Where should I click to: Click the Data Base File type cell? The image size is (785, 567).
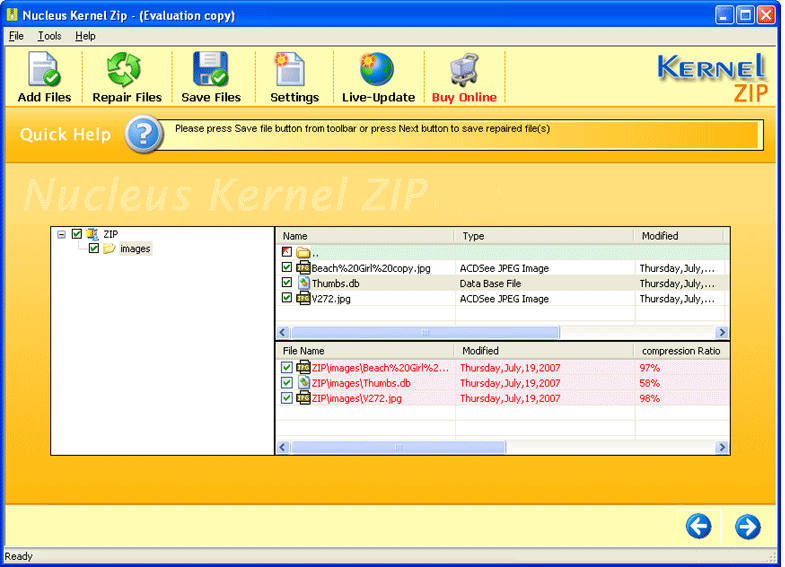tap(490, 283)
